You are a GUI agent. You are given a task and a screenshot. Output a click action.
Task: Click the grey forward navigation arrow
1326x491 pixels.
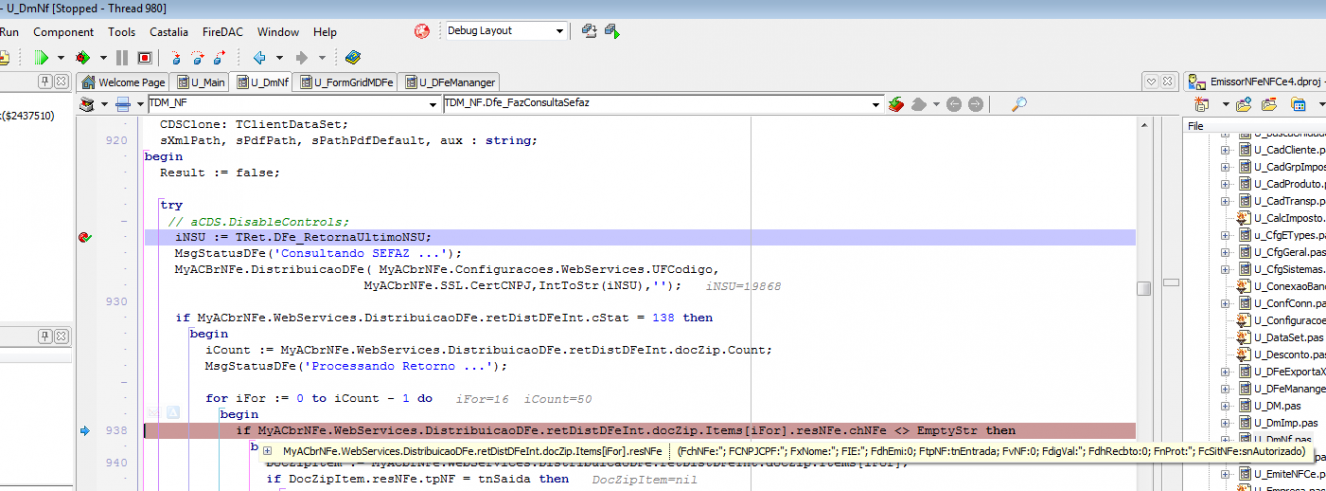tap(301, 58)
